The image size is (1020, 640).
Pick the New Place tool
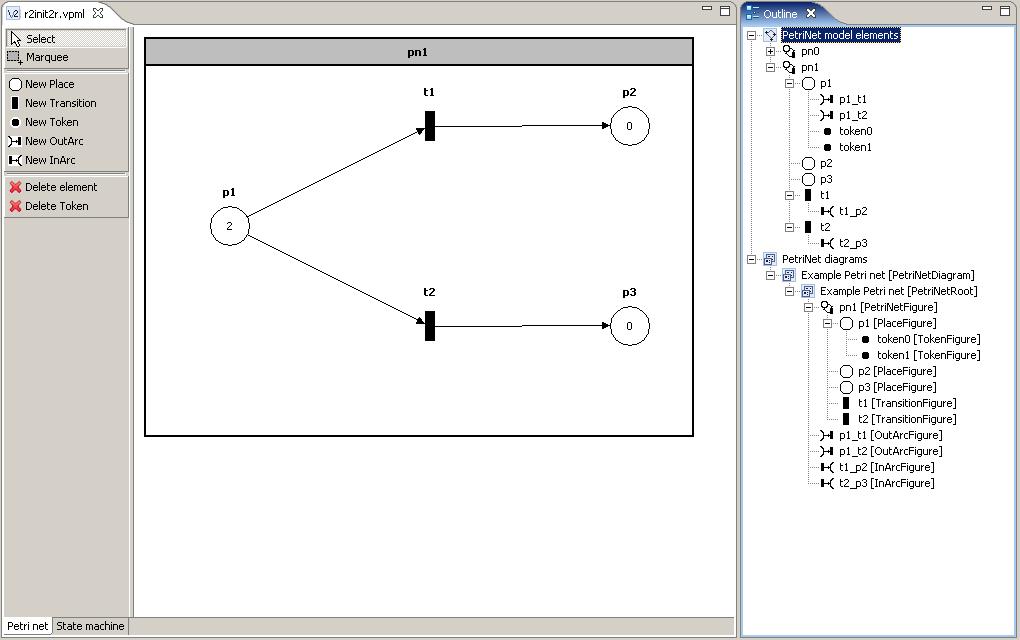tap(66, 84)
